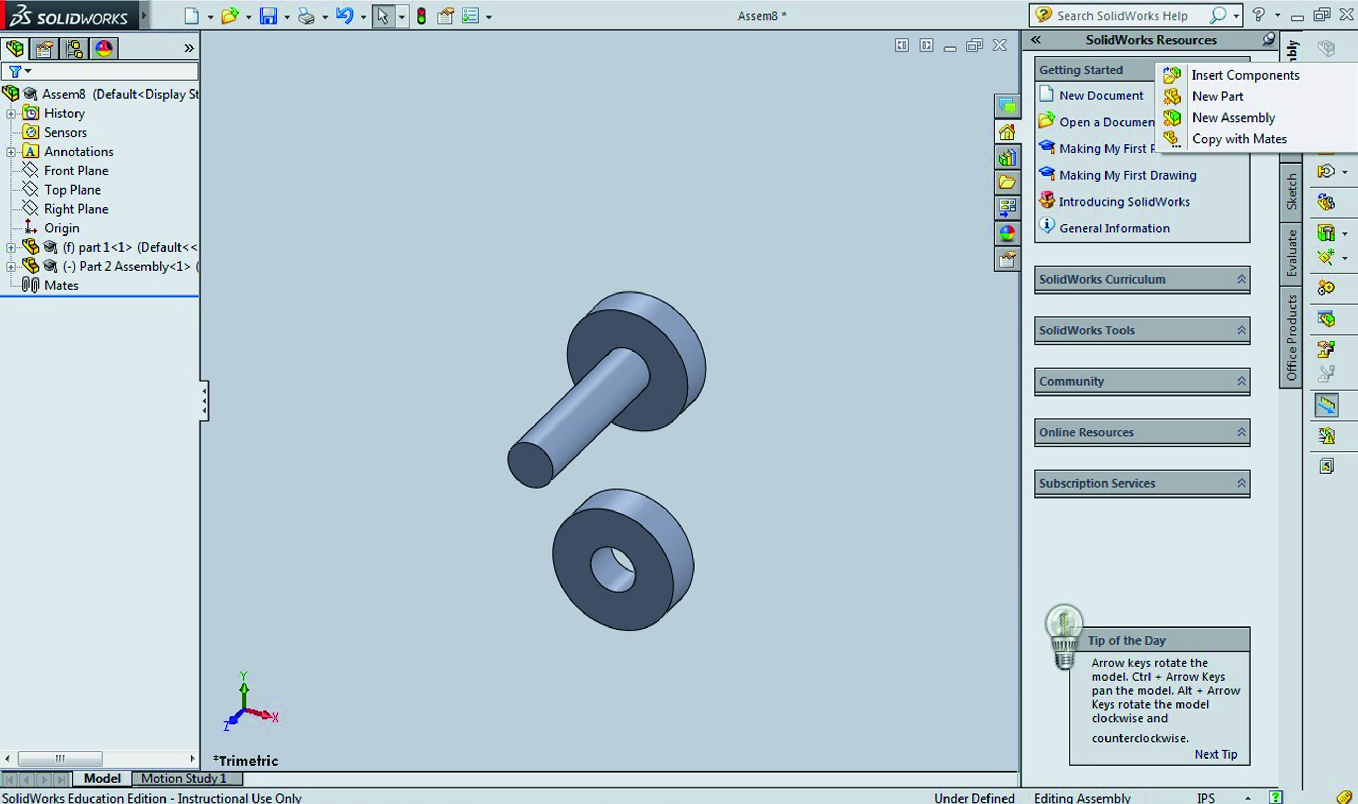Image resolution: width=1358 pixels, height=804 pixels.
Task: Click the filter funnel in the feature tree
Action: coord(15,71)
